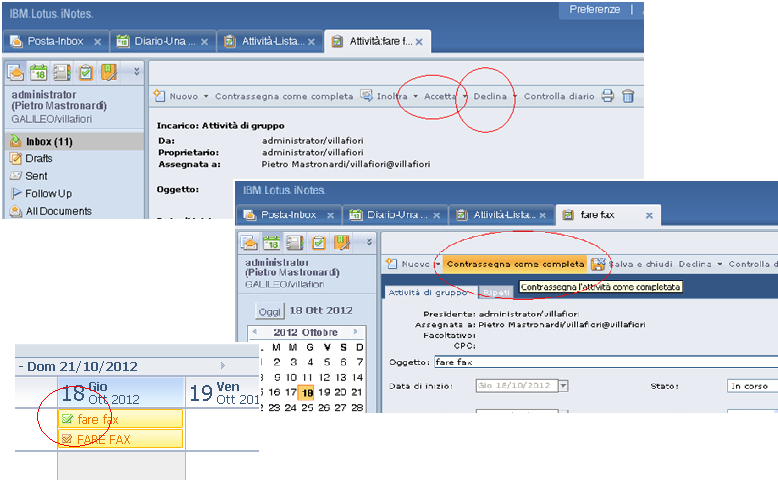Open Mail icon in lower window sidebar
Screen dimensions: 778x480
249,242
